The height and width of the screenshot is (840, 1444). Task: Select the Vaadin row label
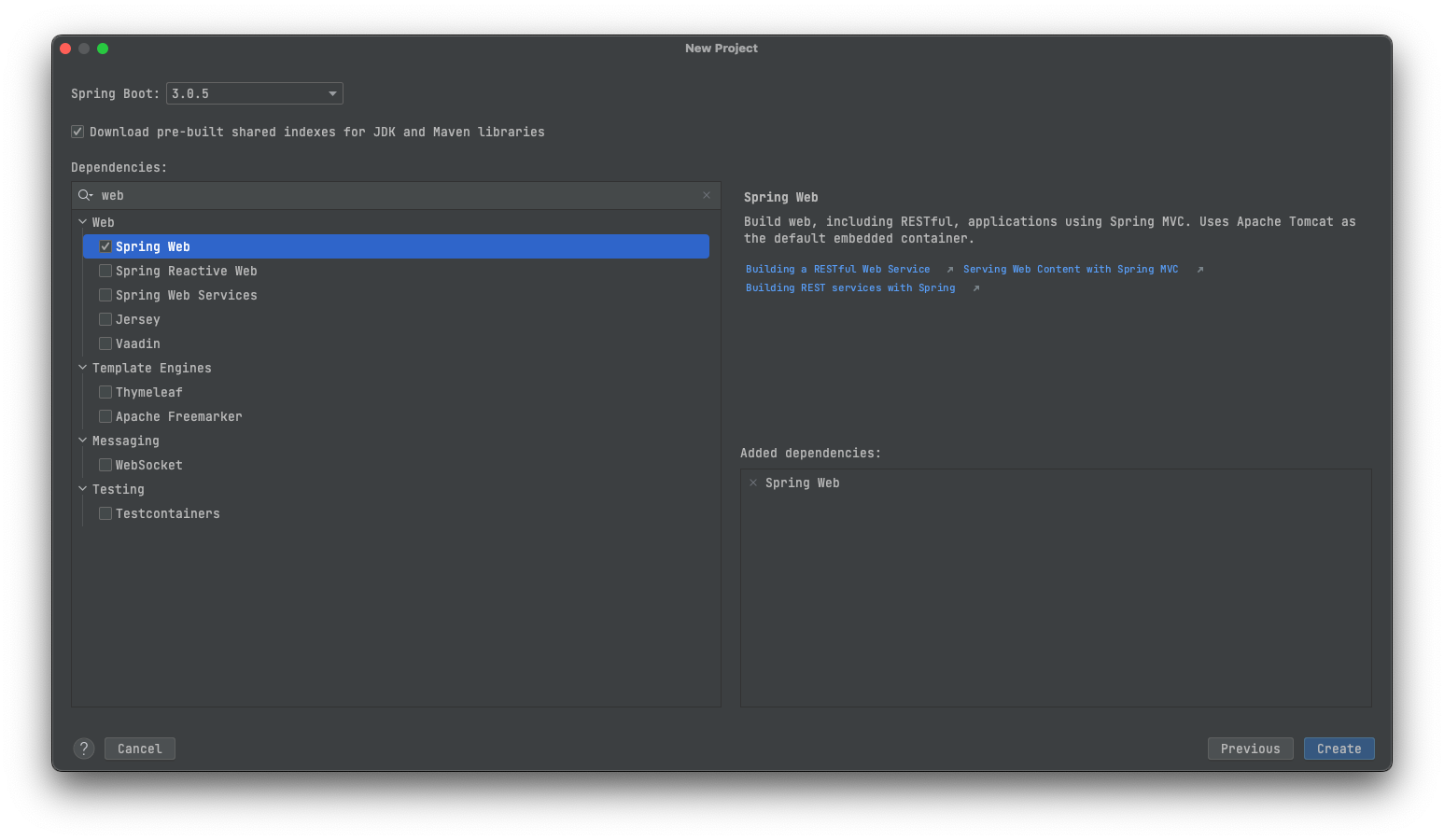pyautogui.click(x=138, y=343)
